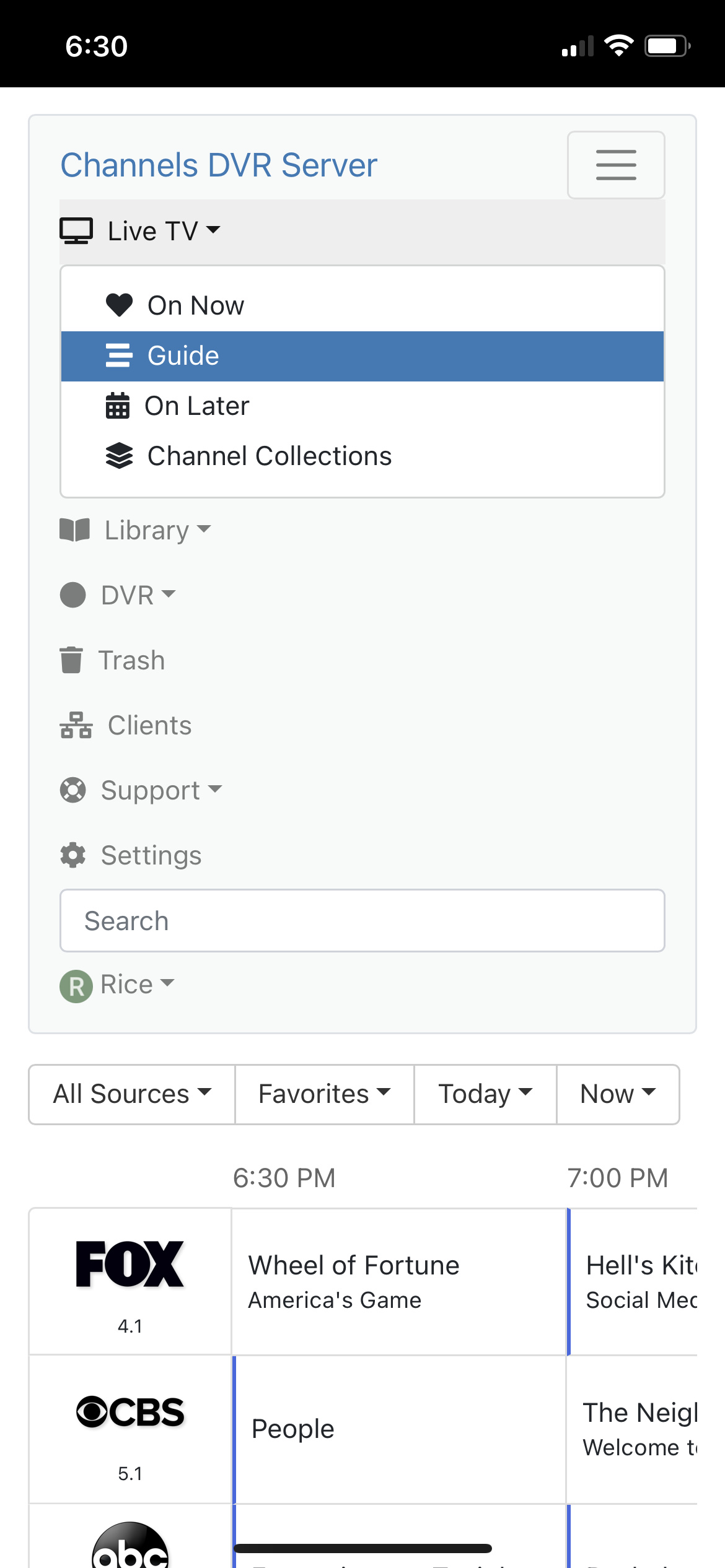
Task: Click the Trash can icon
Action: coord(71,660)
